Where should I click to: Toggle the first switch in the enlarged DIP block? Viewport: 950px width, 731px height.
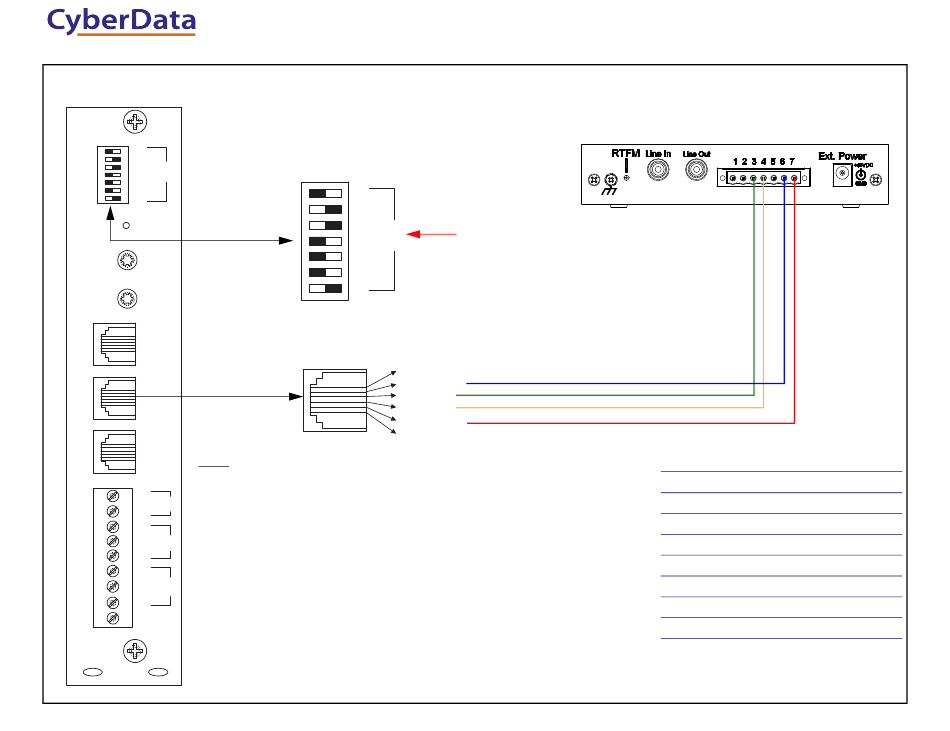325,194
